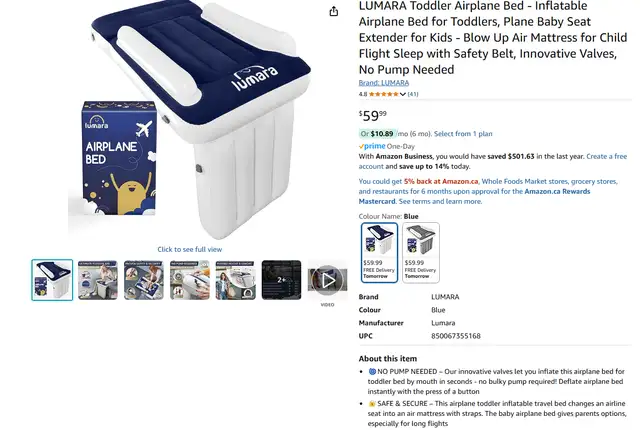The width and height of the screenshot is (640, 430).
Task: Click the prime logo icon
Action: [372, 146]
